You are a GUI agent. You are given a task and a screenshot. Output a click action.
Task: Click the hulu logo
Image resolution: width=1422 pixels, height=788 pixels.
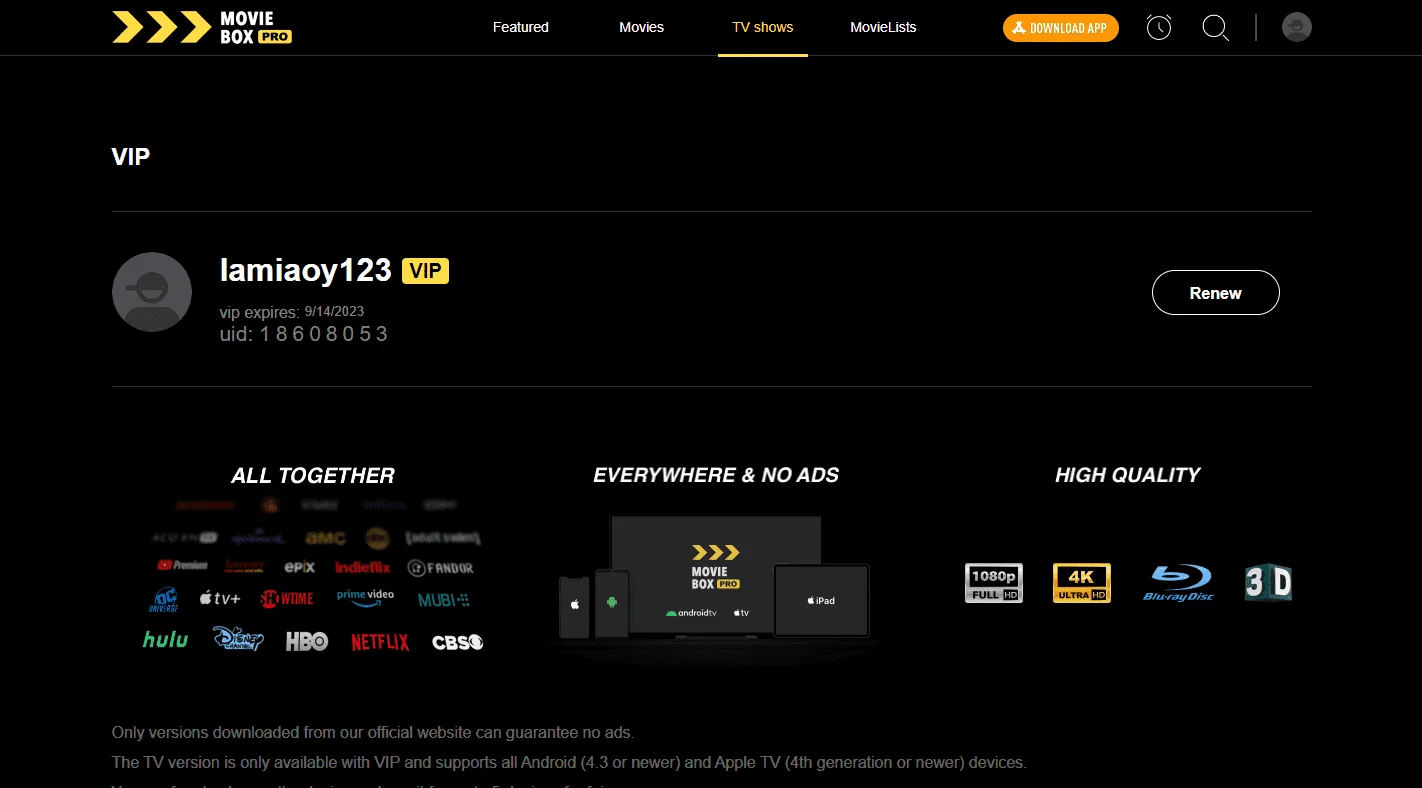[x=165, y=640]
